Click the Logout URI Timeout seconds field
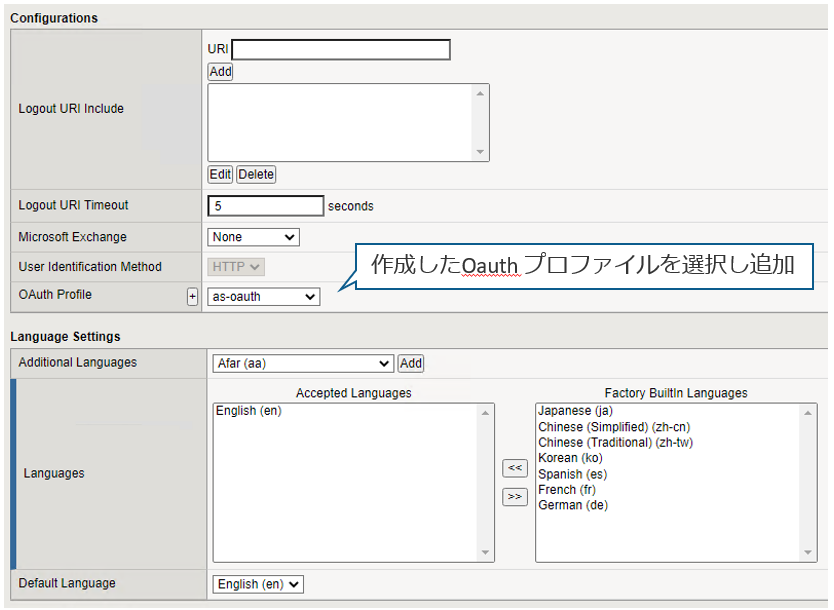834x610 pixels. [x=266, y=206]
